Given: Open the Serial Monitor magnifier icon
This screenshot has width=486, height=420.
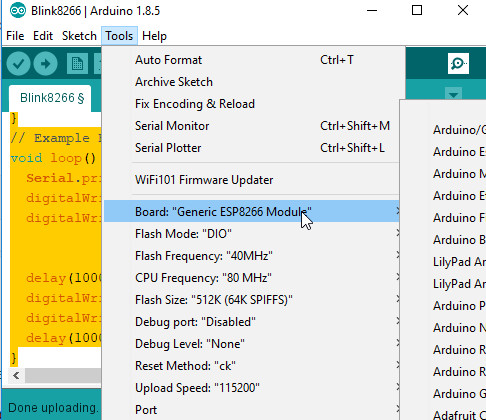Looking at the screenshot, I should [458, 63].
